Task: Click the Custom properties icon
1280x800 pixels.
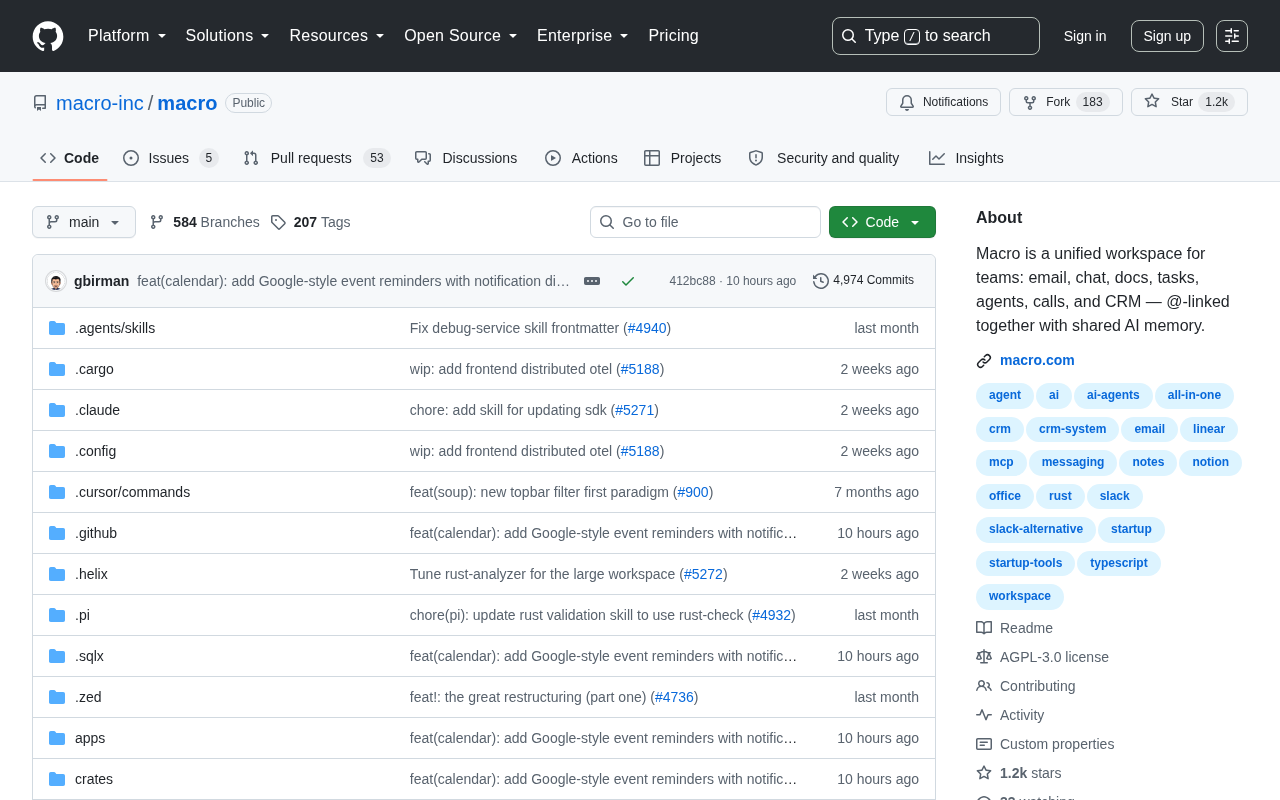Action: coord(984,744)
